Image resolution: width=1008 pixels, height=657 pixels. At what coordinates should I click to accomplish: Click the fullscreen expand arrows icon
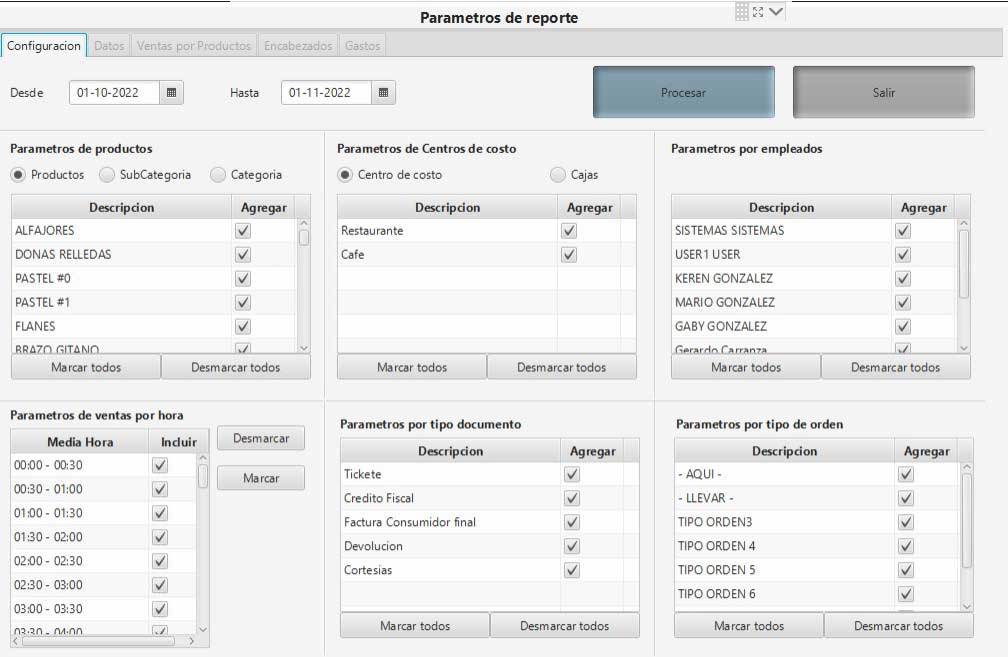pos(758,12)
